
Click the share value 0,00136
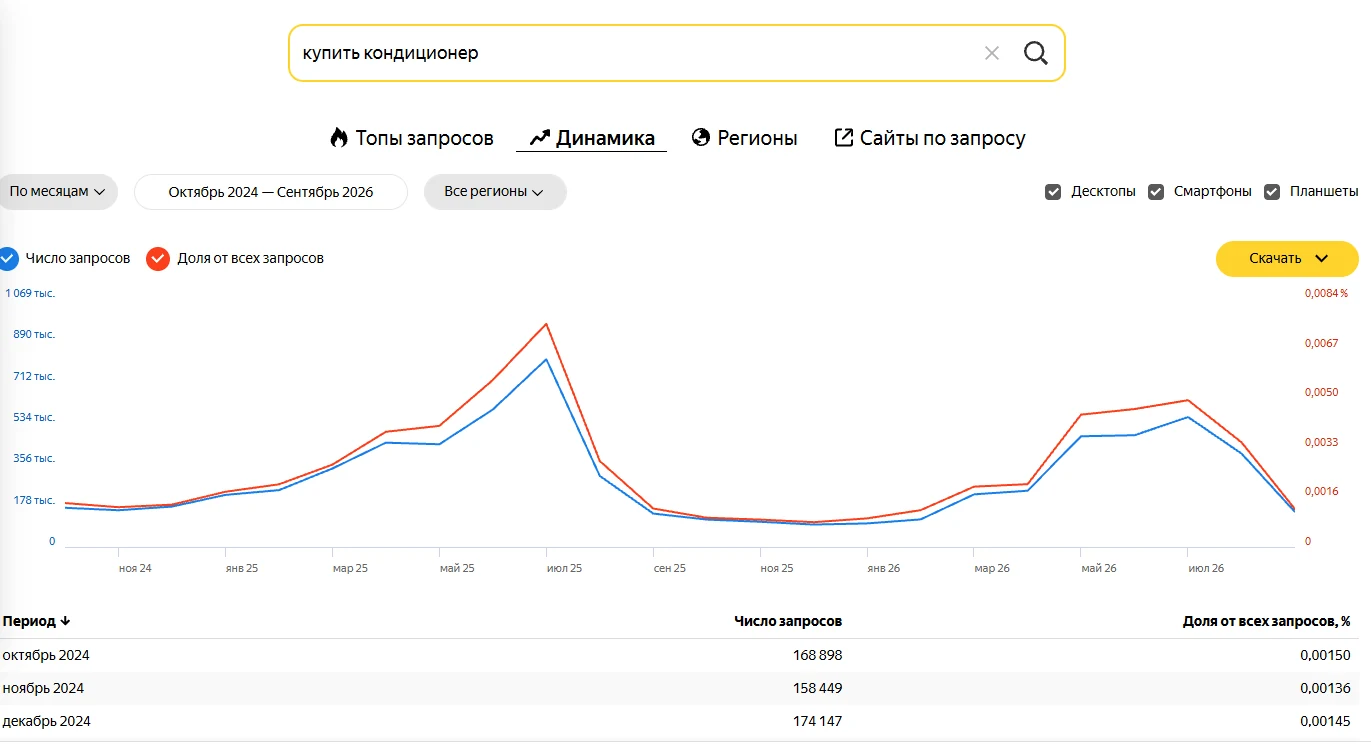[x=1325, y=688]
